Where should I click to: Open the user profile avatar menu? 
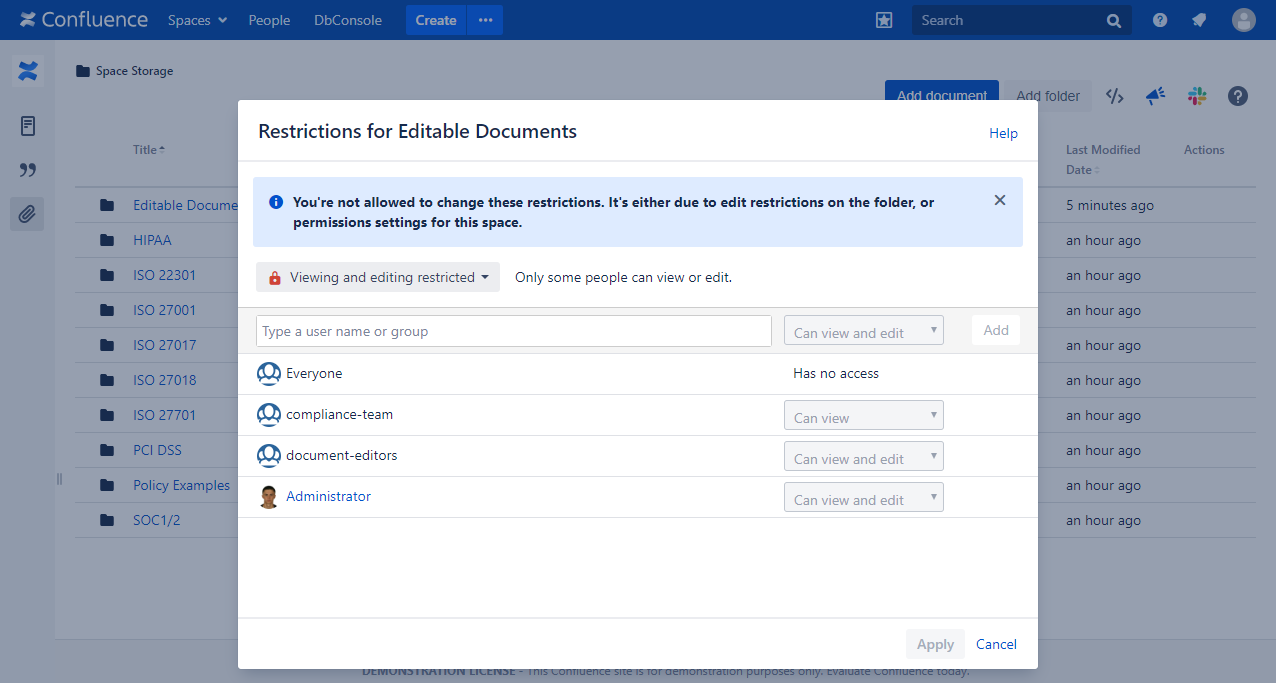[1244, 20]
